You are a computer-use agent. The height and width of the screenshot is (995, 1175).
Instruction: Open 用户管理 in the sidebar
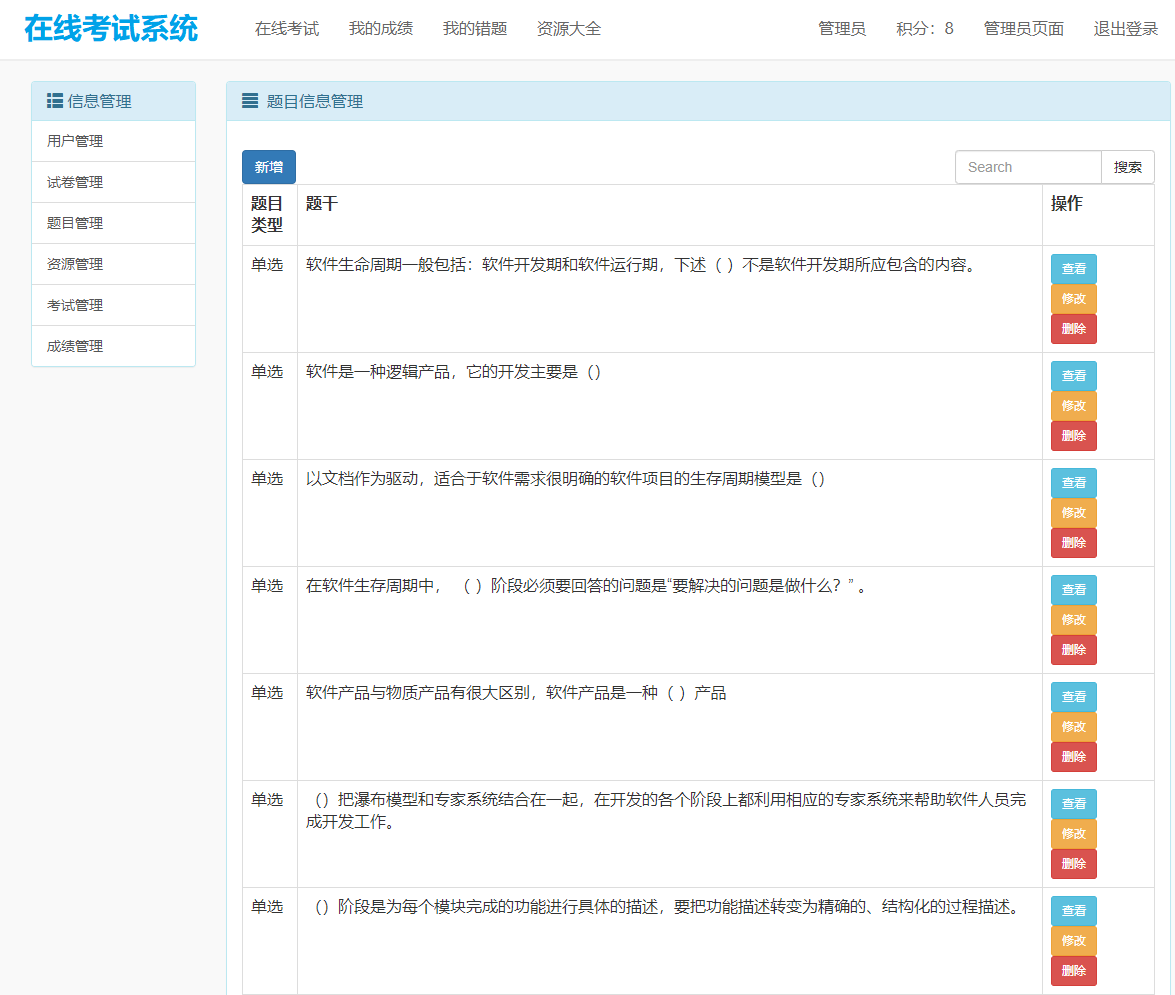(x=113, y=141)
